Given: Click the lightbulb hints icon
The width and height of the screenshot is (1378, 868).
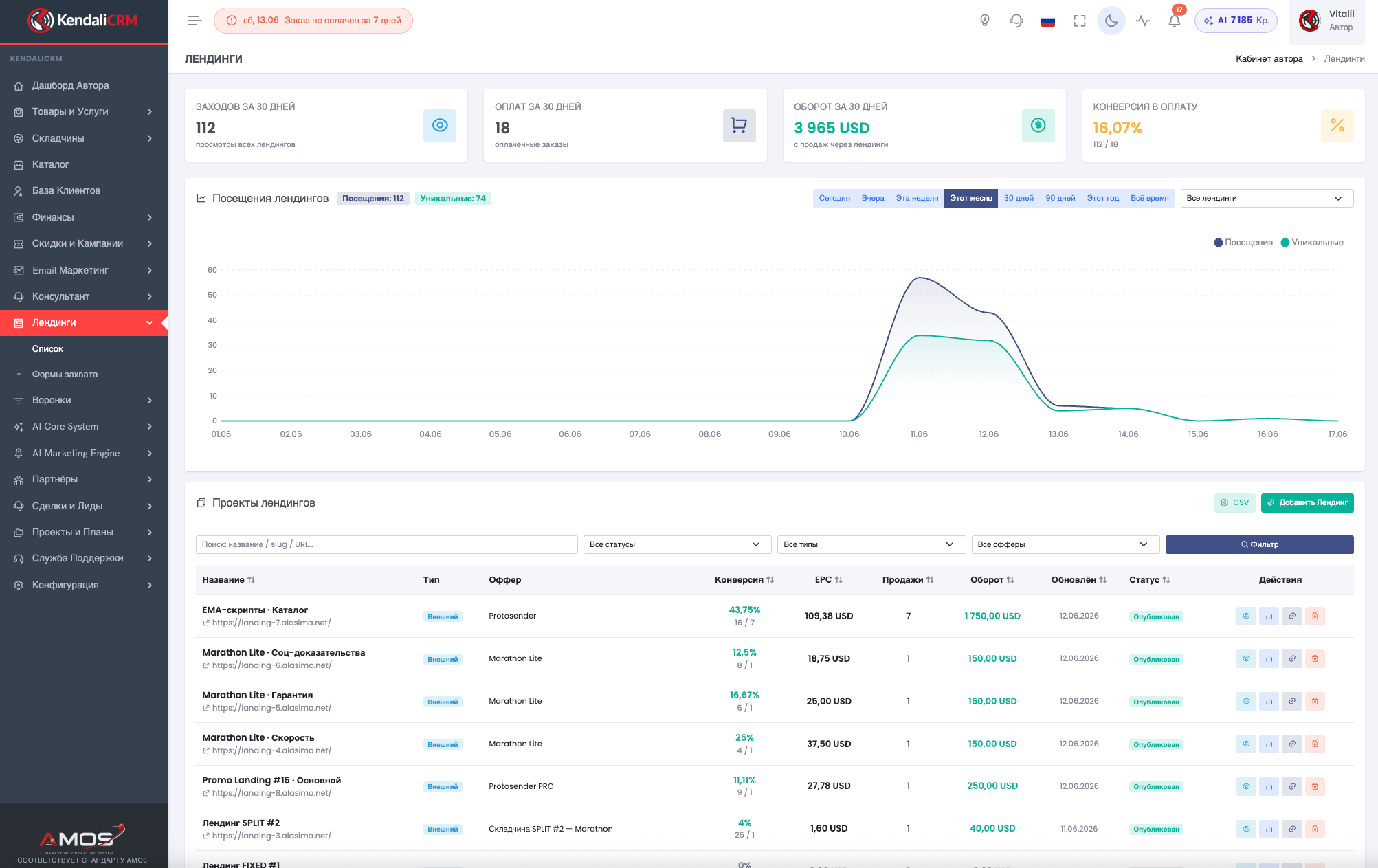Looking at the screenshot, I should click(x=985, y=21).
